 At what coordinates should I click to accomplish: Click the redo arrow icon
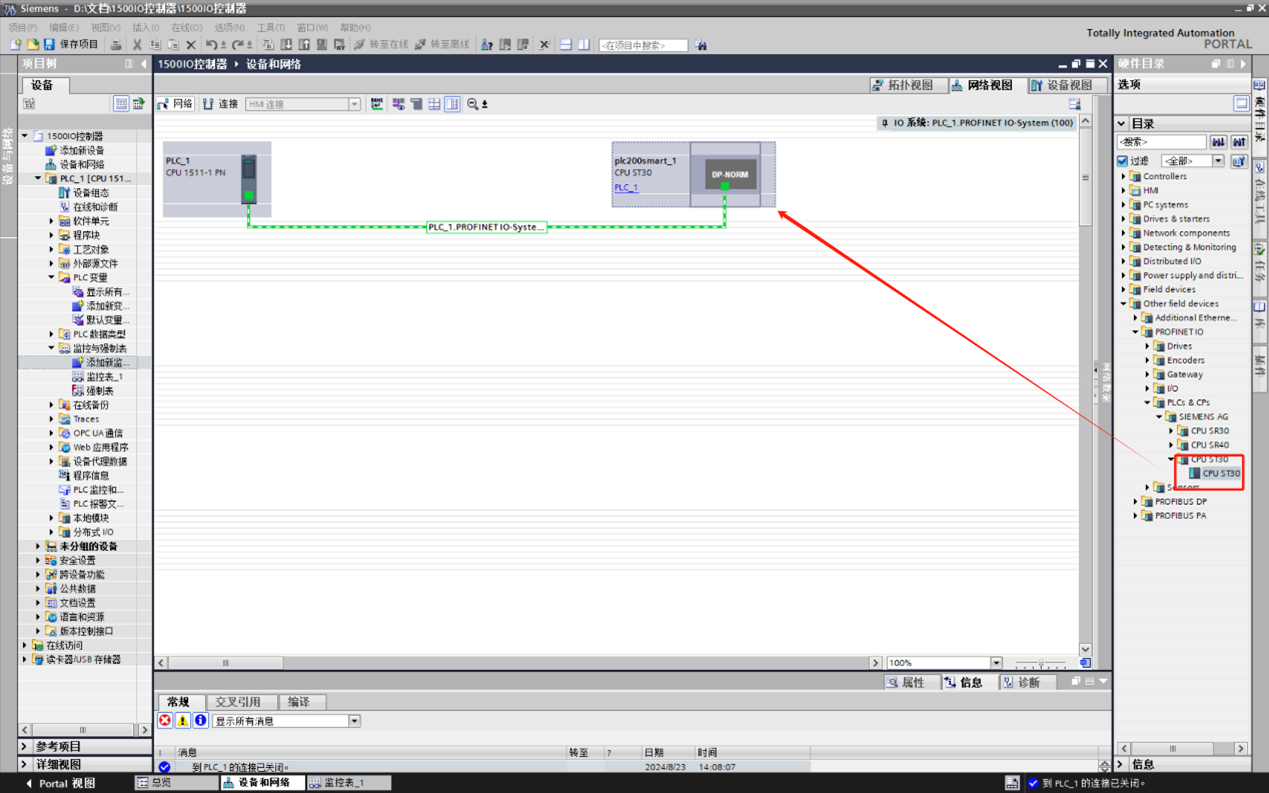point(237,45)
